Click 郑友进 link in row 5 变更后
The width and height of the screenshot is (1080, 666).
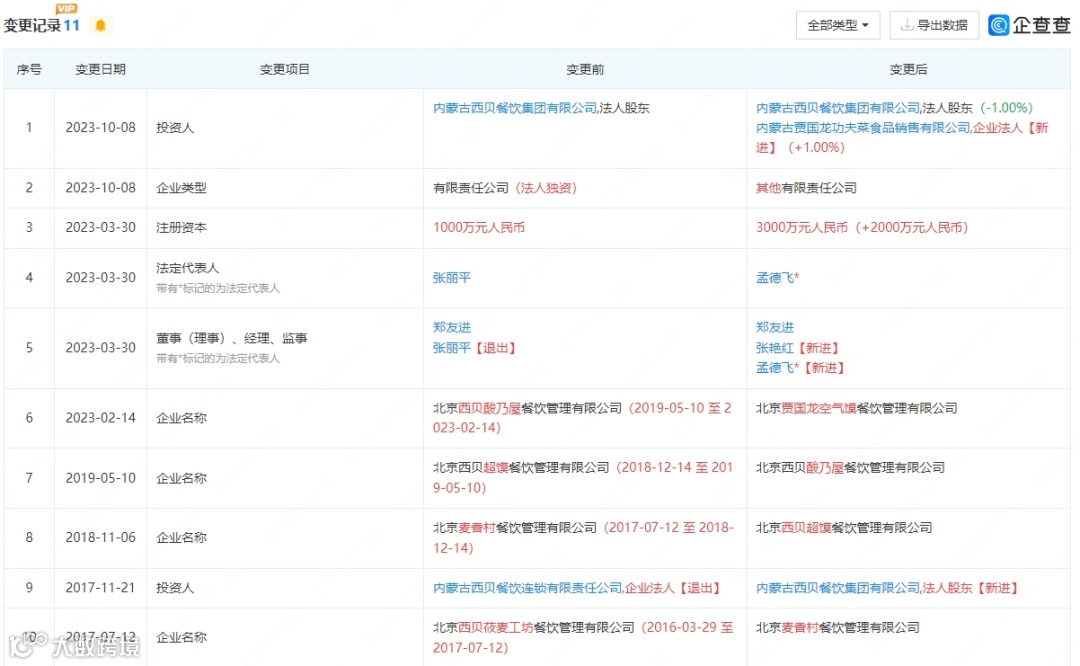click(775, 327)
